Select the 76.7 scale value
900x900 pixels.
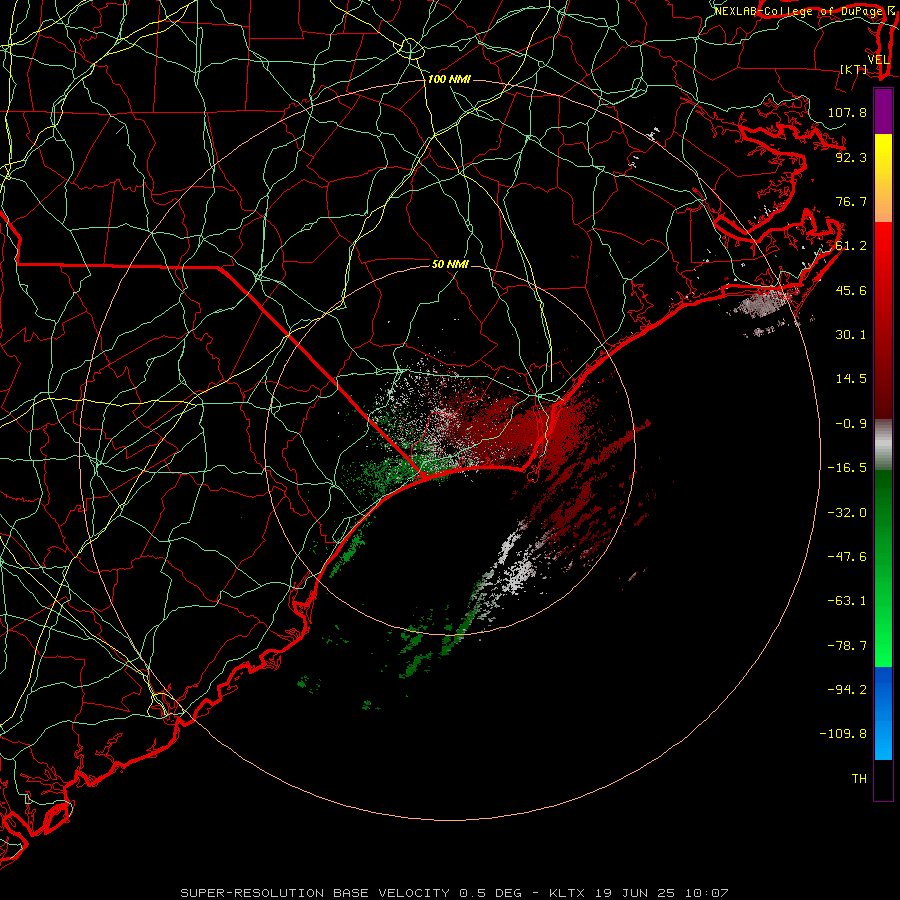point(851,201)
